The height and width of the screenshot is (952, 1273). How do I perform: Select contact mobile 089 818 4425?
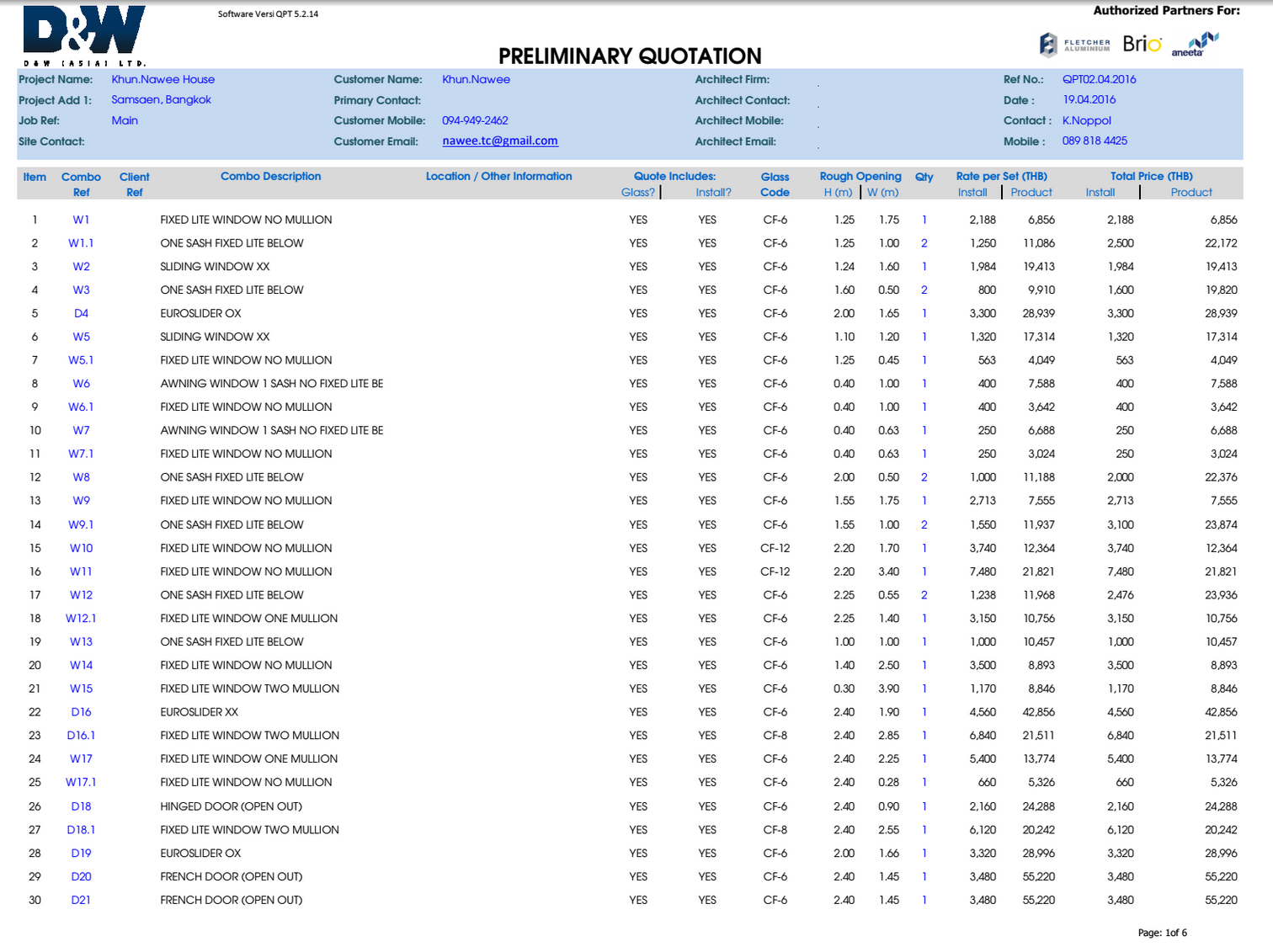[1095, 141]
